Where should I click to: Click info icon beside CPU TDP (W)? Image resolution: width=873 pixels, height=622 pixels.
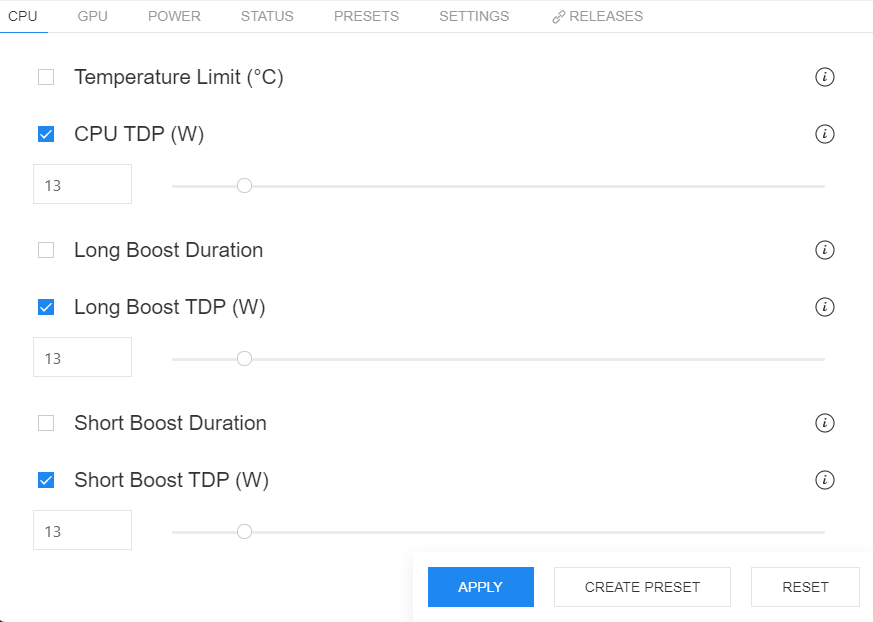pyautogui.click(x=825, y=134)
